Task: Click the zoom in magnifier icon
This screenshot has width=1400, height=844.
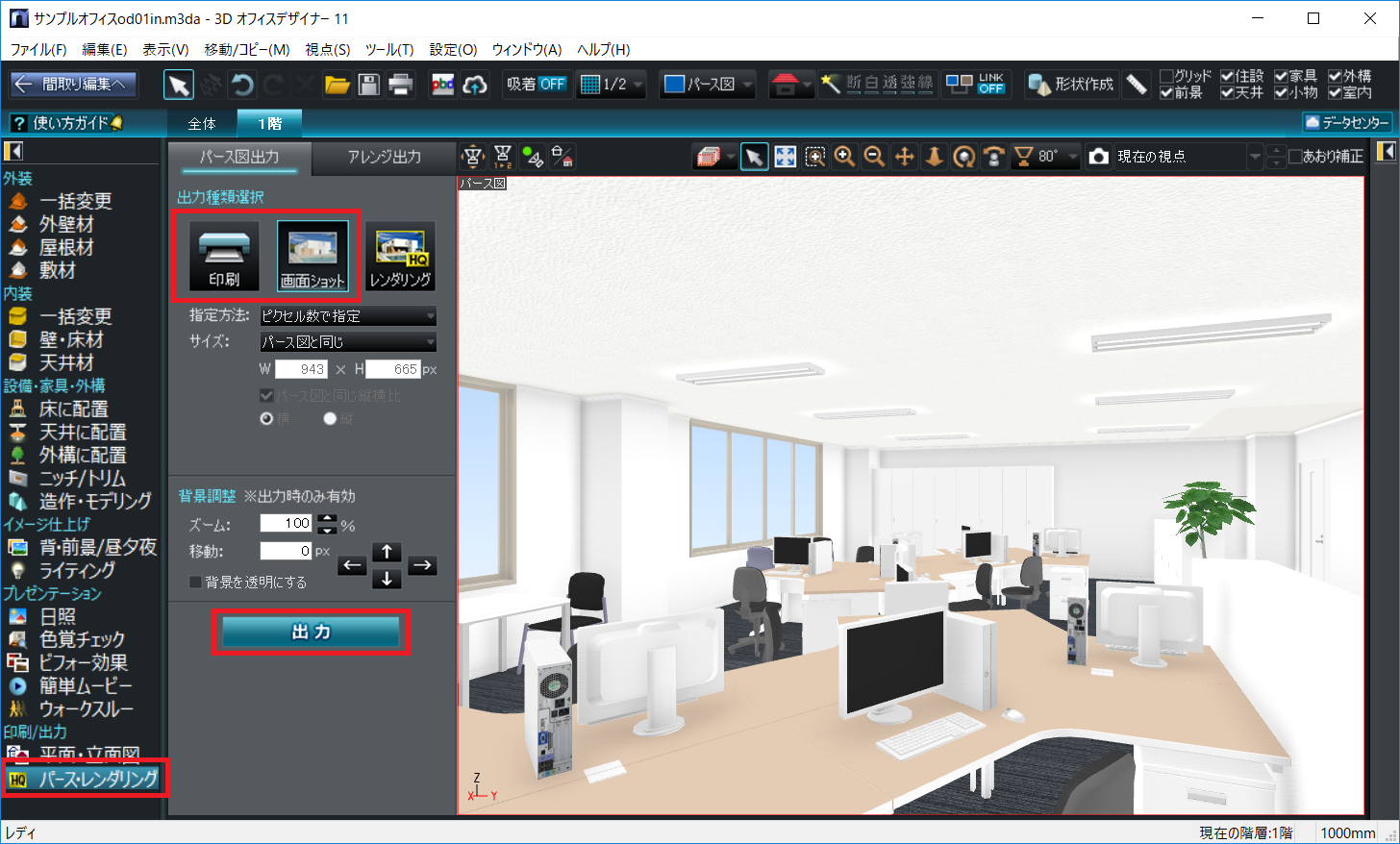Action: tap(844, 157)
